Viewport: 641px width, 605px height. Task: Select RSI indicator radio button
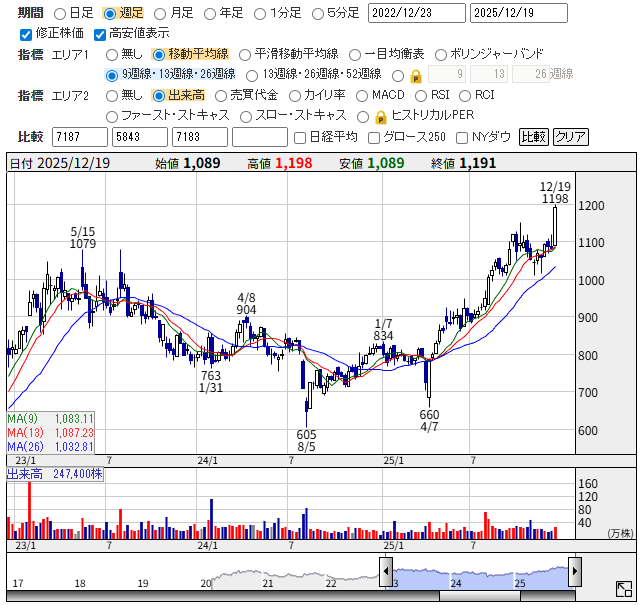click(421, 96)
